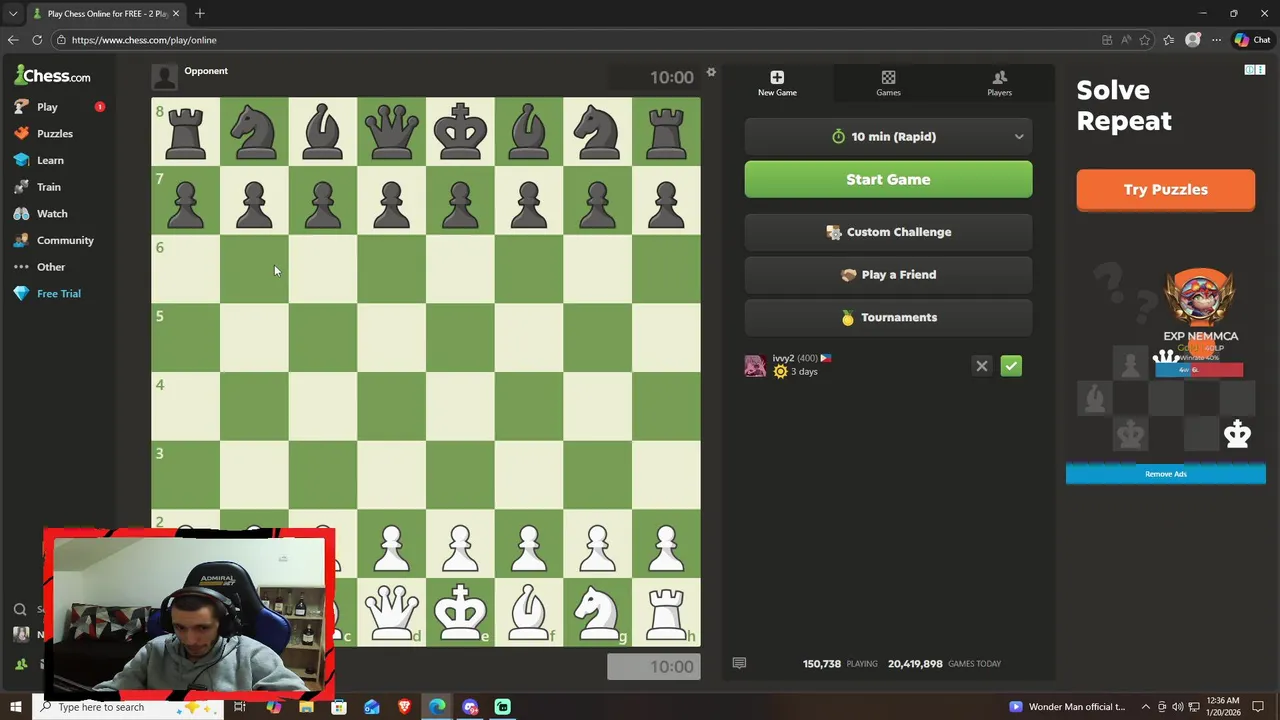Screen dimensions: 1280x720
Task: Select the white king on e1
Action: (x=460, y=612)
